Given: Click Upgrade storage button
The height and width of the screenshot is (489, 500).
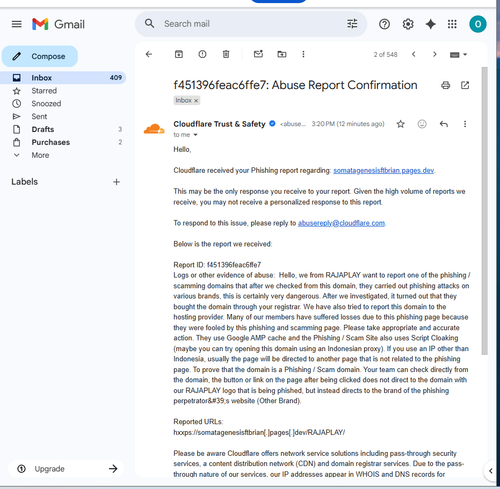Looking at the screenshot, I should click(x=66, y=469).
